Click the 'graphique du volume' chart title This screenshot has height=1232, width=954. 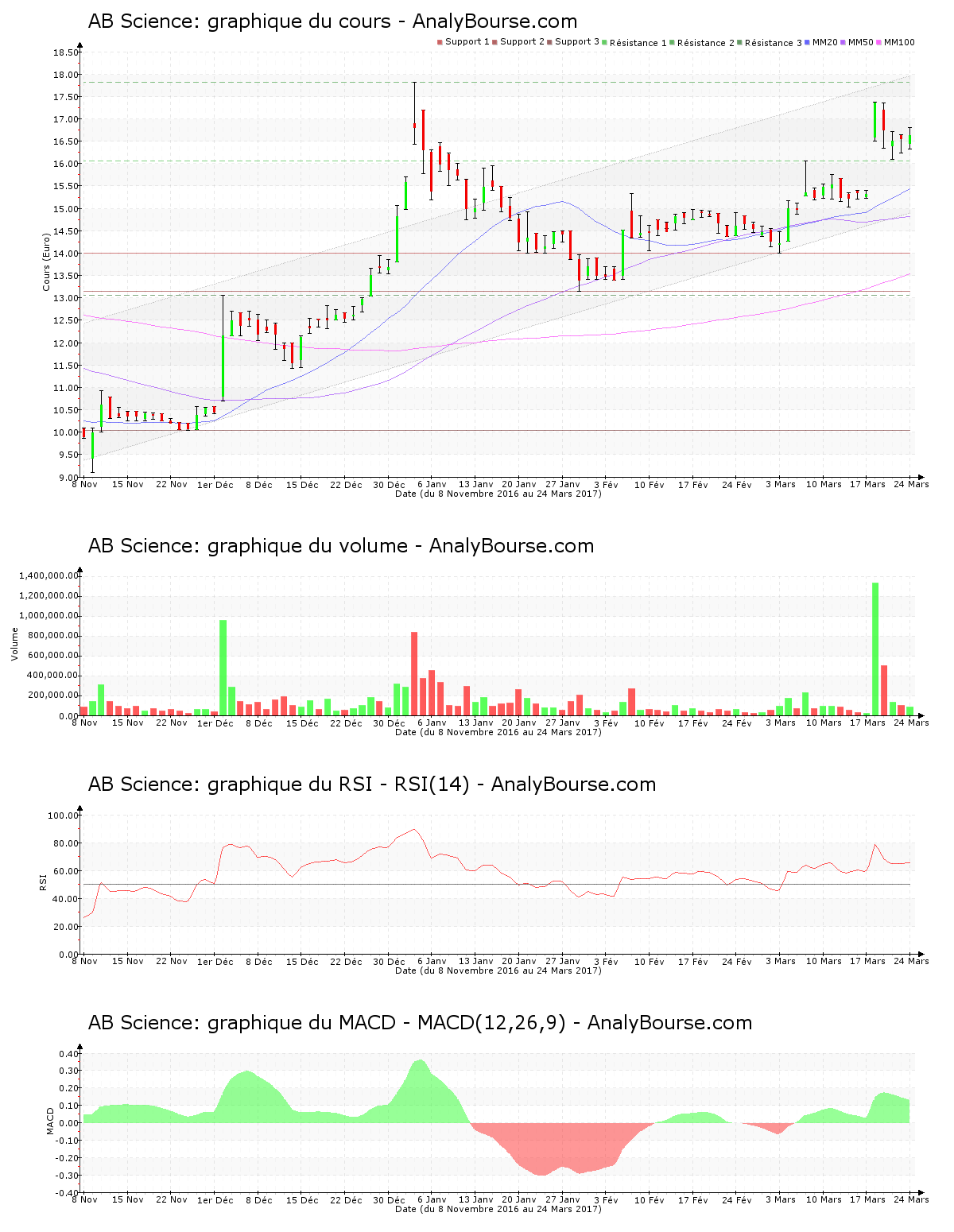click(341, 546)
